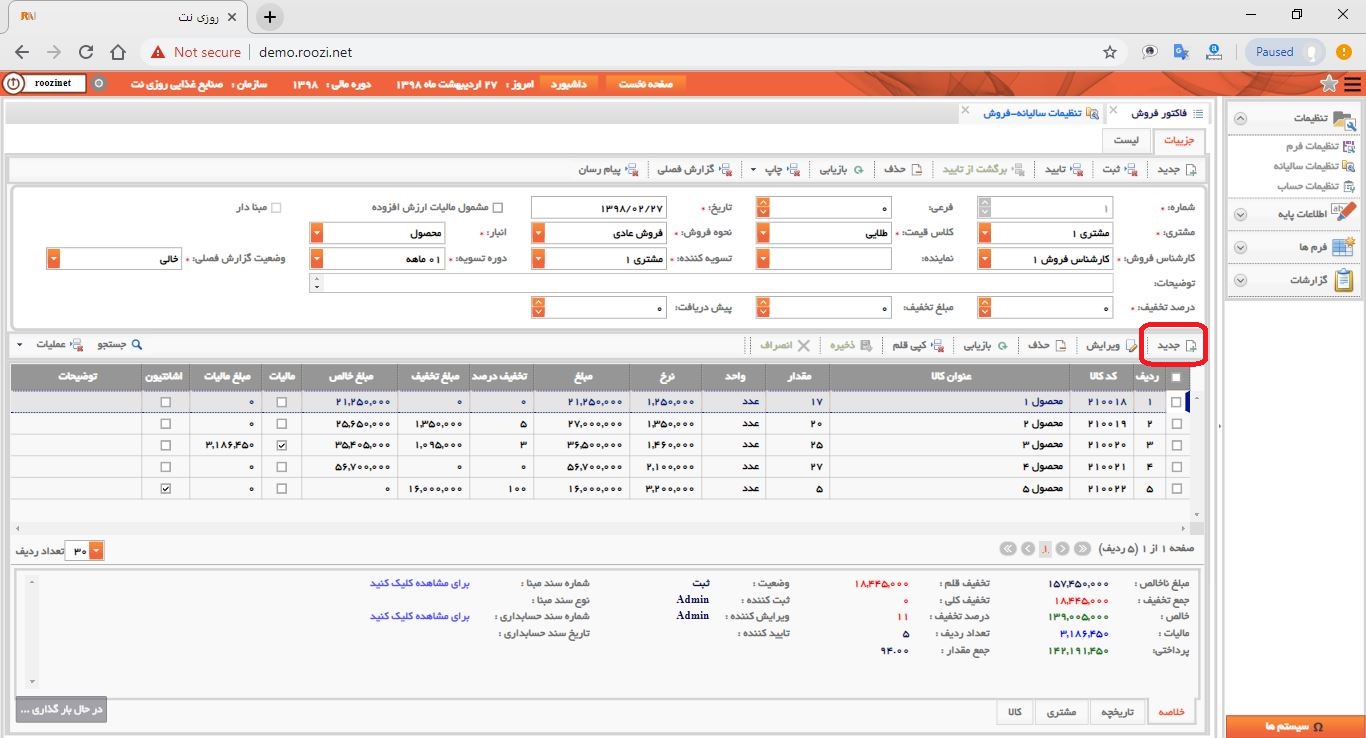Click the grid's horizontal scrollbar
This screenshot has width=1366, height=738.
point(600,527)
